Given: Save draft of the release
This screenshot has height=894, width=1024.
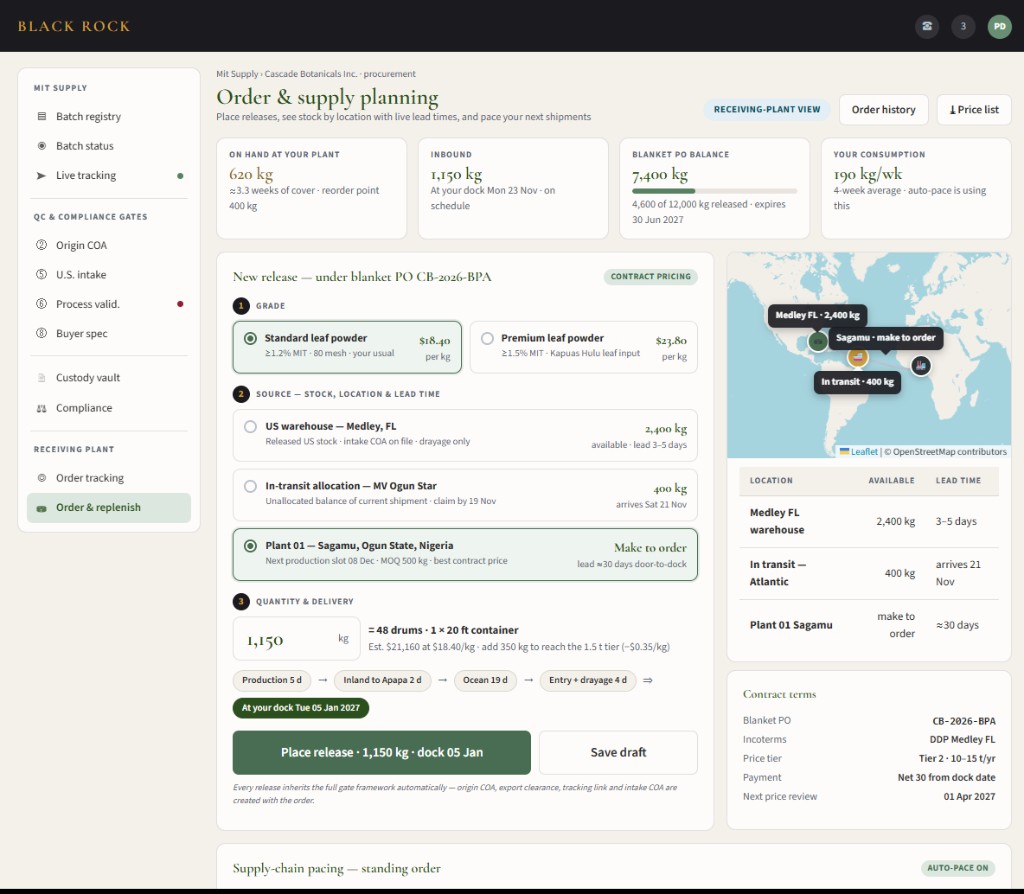Looking at the screenshot, I should [x=618, y=752].
